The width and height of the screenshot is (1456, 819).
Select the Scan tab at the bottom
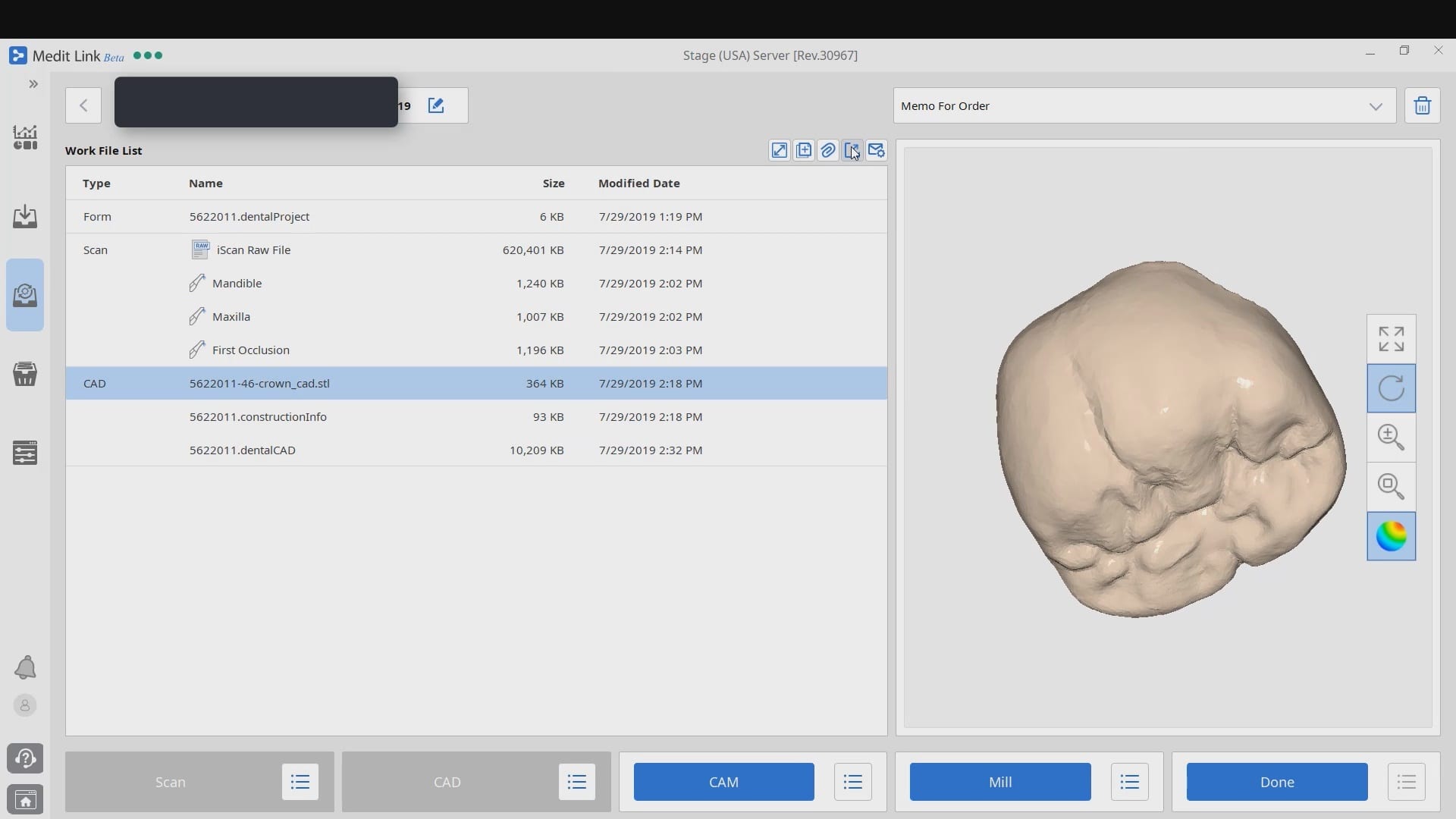tap(171, 781)
